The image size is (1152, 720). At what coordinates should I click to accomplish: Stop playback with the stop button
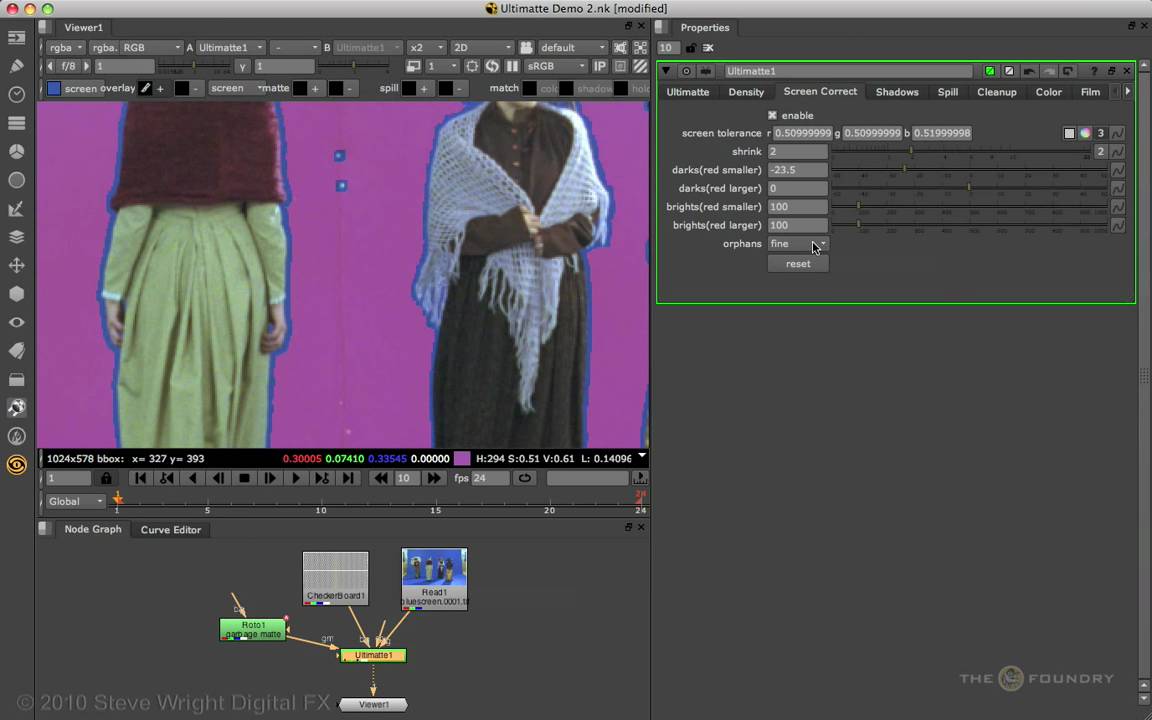[244, 478]
